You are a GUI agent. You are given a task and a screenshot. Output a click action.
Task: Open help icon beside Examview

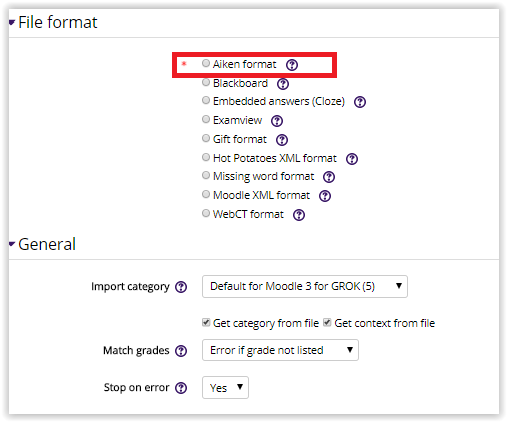tap(277, 121)
